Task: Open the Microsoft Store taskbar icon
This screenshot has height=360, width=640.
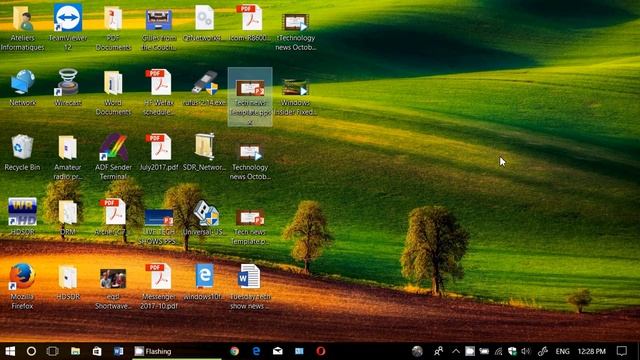Action: click(x=97, y=351)
